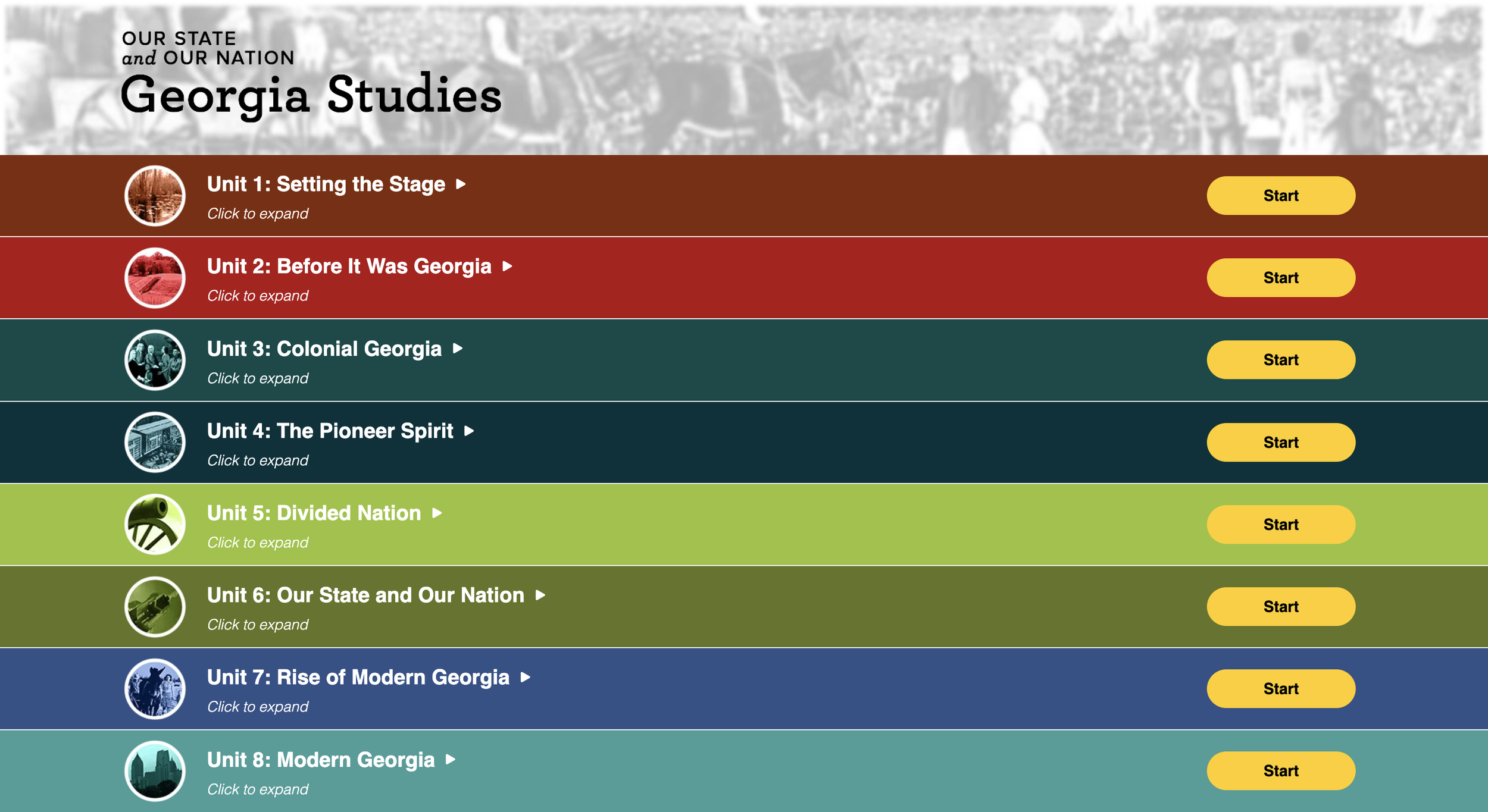This screenshot has width=1488, height=812.
Task: Click the Unit 5 cannon circular icon
Action: click(x=155, y=524)
